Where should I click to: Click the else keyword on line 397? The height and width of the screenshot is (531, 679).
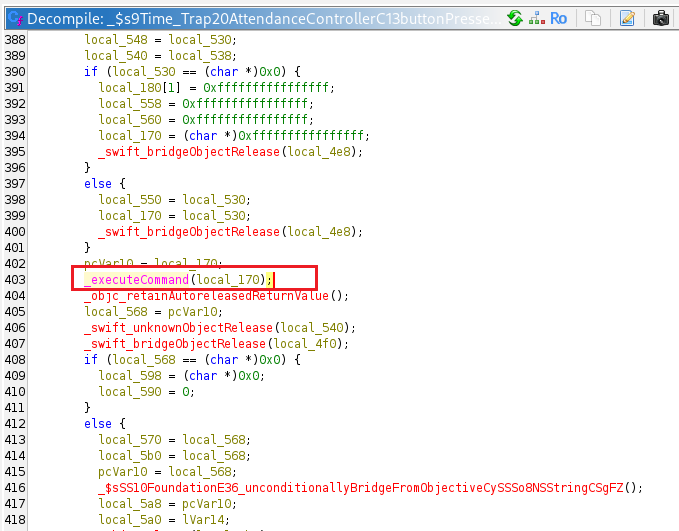pyautogui.click(x=99, y=183)
